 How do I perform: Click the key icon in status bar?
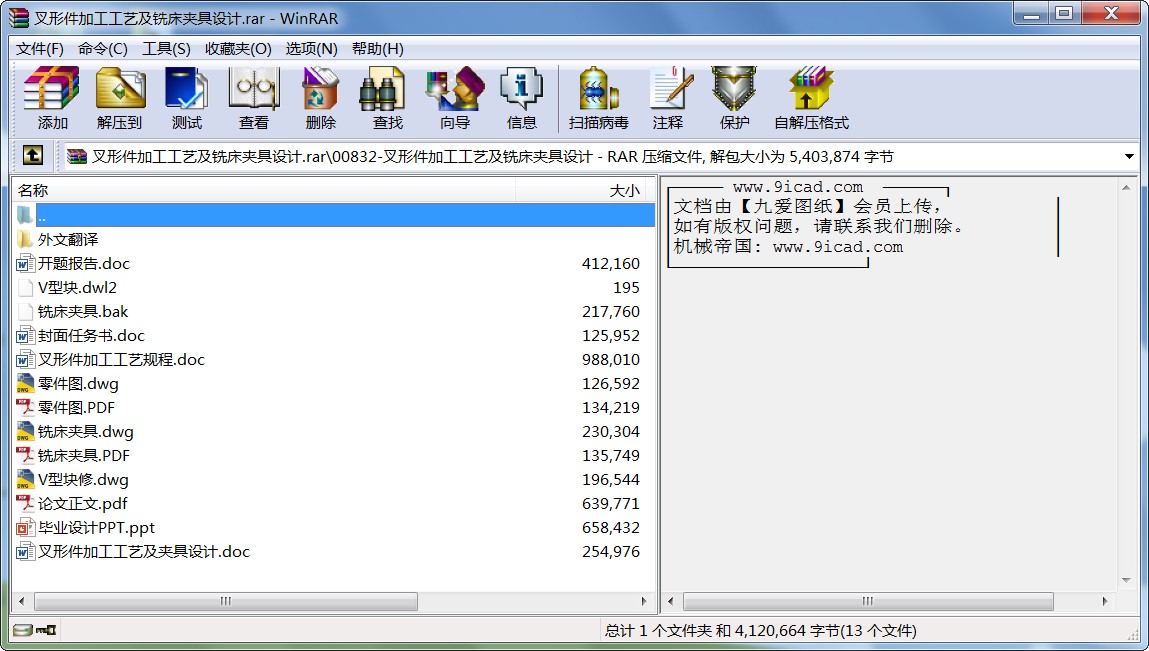[x=46, y=630]
